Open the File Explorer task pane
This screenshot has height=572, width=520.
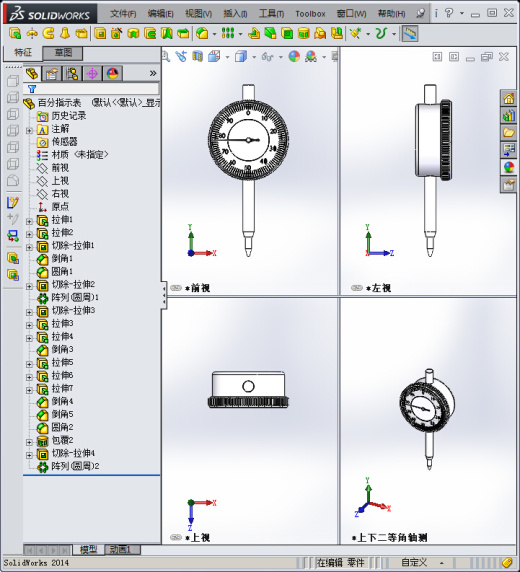point(509,132)
